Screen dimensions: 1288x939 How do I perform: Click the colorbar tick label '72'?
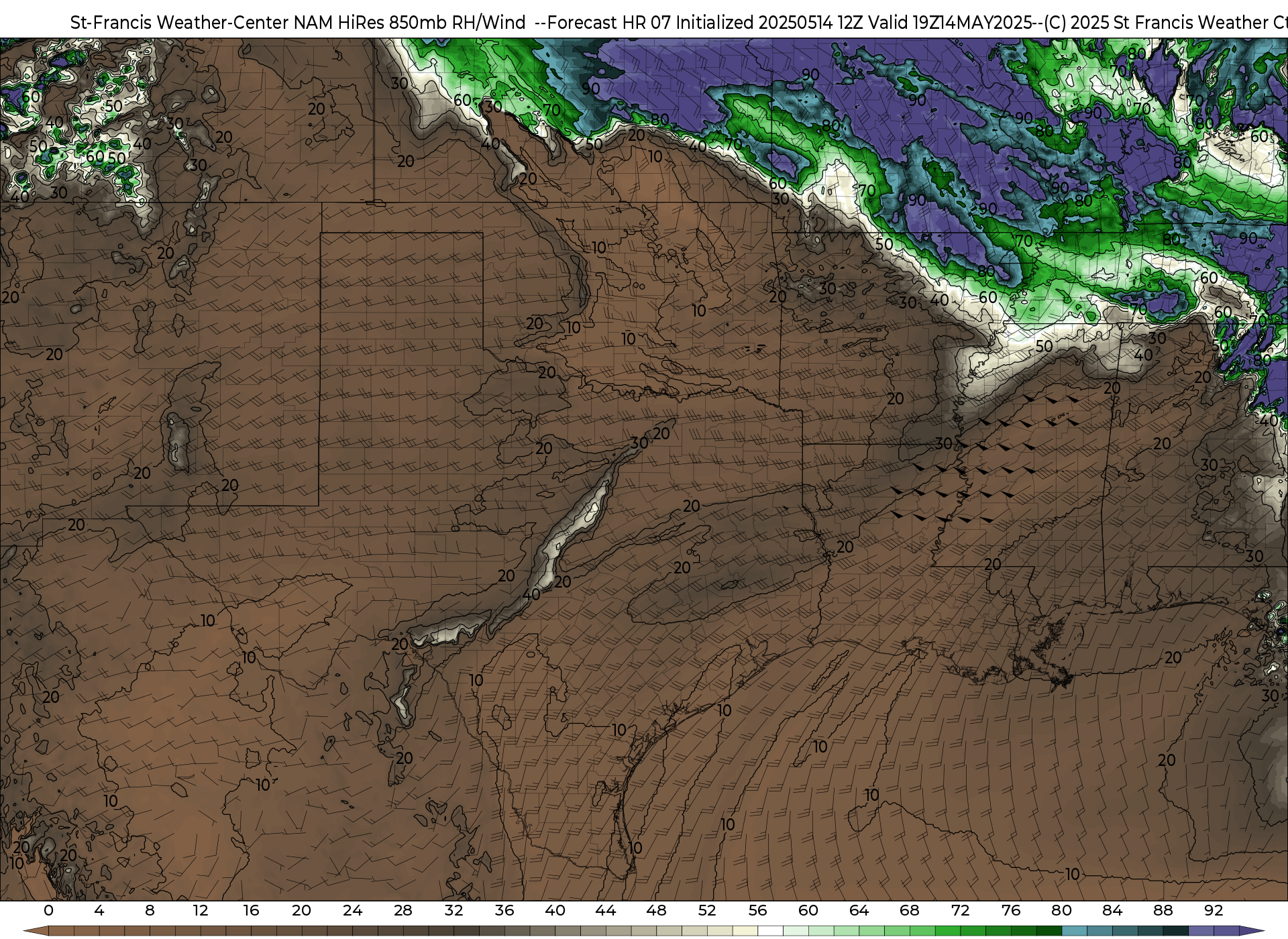coord(960,910)
